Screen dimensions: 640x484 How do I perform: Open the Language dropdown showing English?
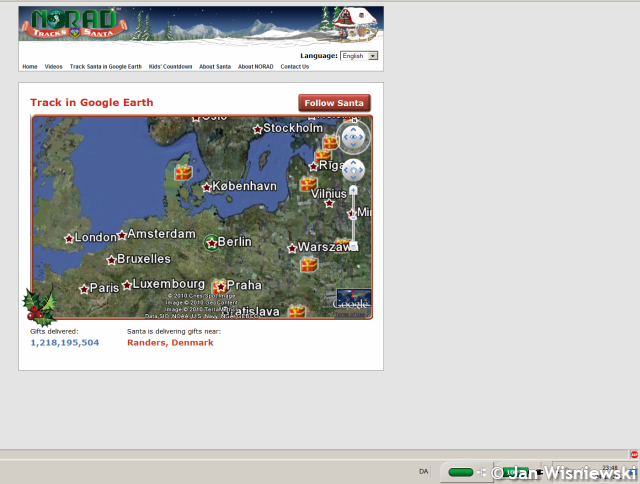(359, 56)
